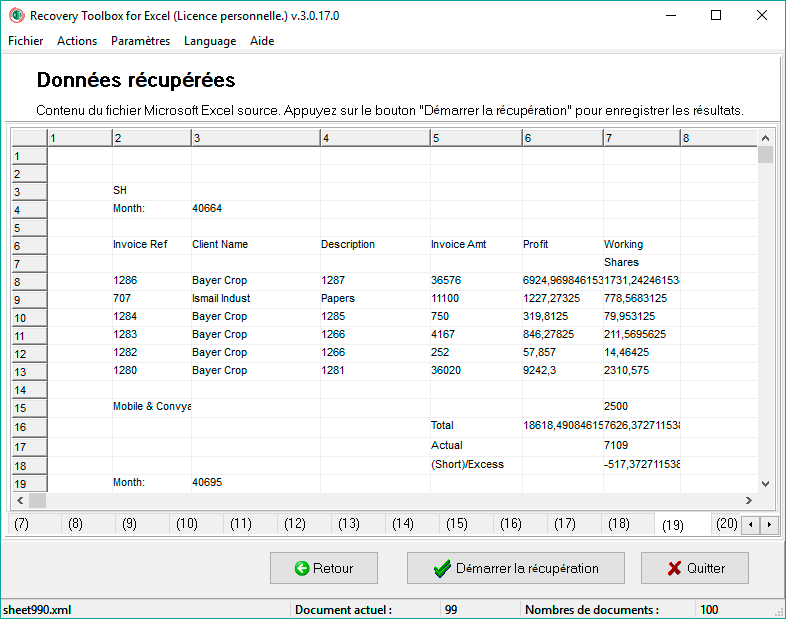Click the horizontal scrollbar left arrow

20,500
